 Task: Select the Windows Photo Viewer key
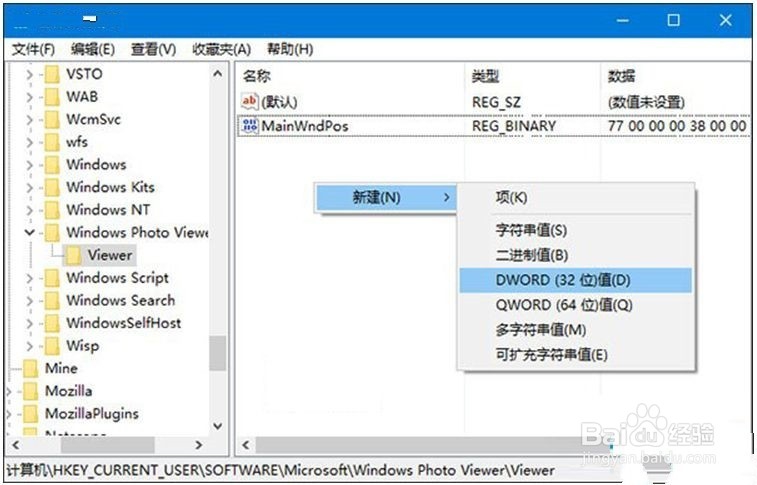pos(137,233)
